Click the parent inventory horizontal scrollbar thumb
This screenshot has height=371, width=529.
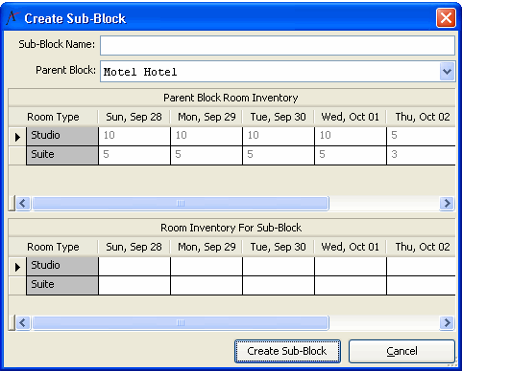pos(180,203)
